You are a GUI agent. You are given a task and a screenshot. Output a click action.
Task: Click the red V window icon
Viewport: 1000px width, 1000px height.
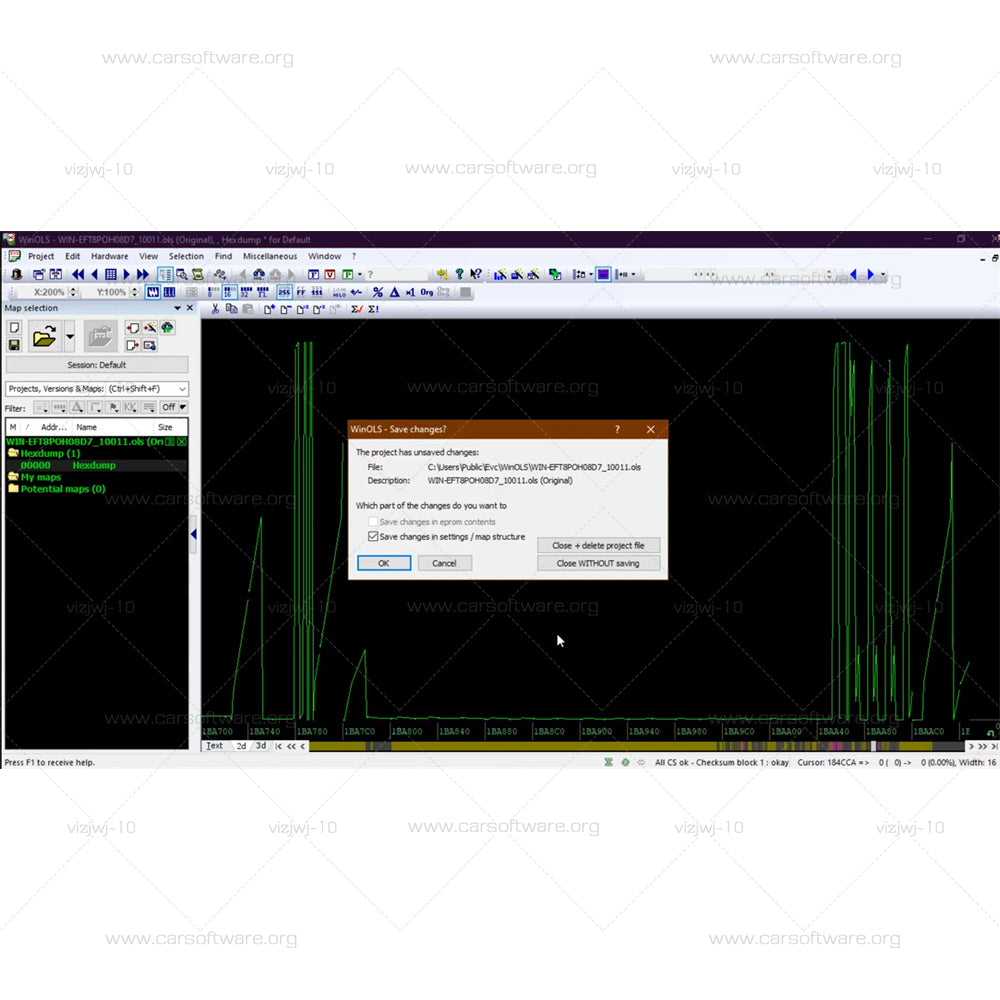click(330, 274)
